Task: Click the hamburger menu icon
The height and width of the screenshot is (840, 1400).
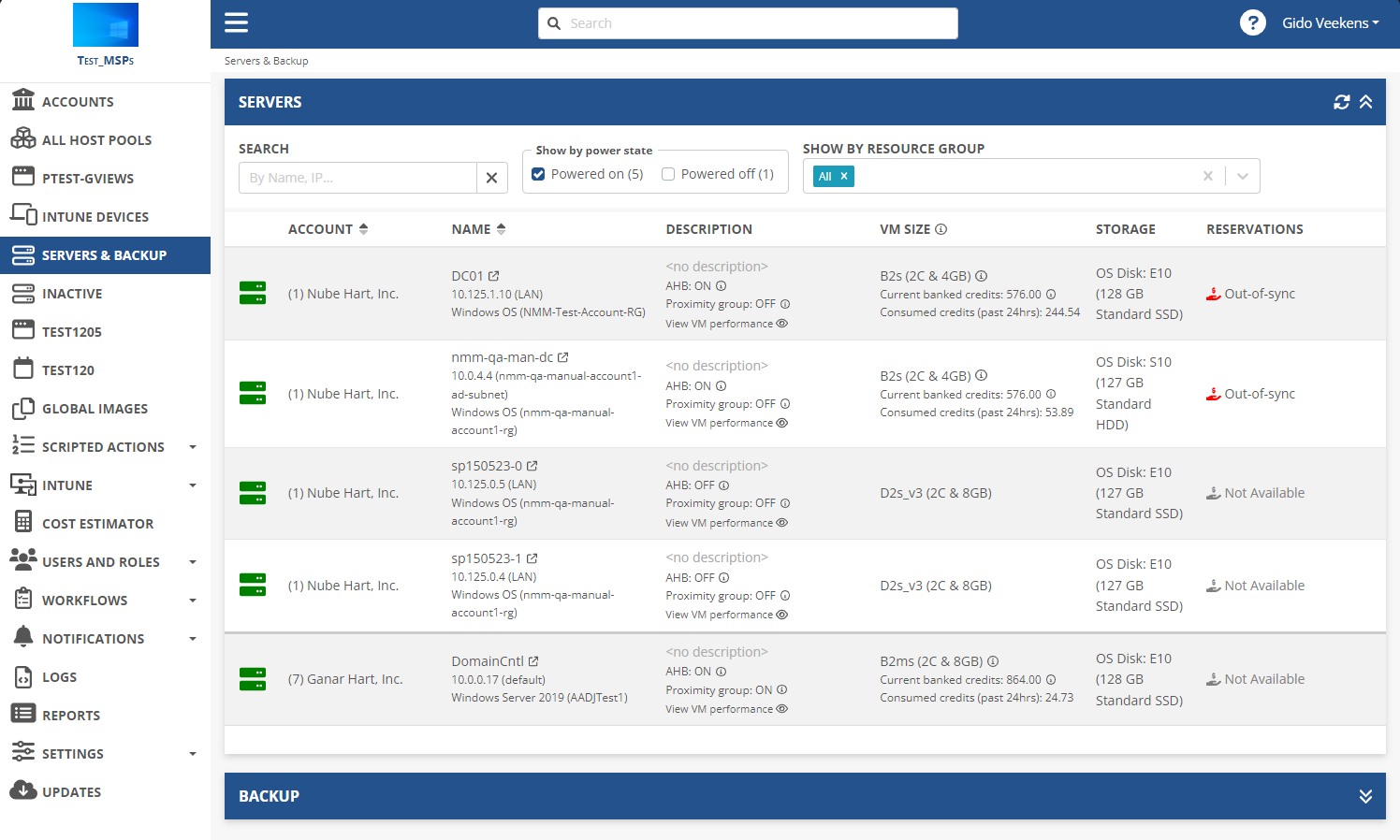Action: tap(236, 23)
